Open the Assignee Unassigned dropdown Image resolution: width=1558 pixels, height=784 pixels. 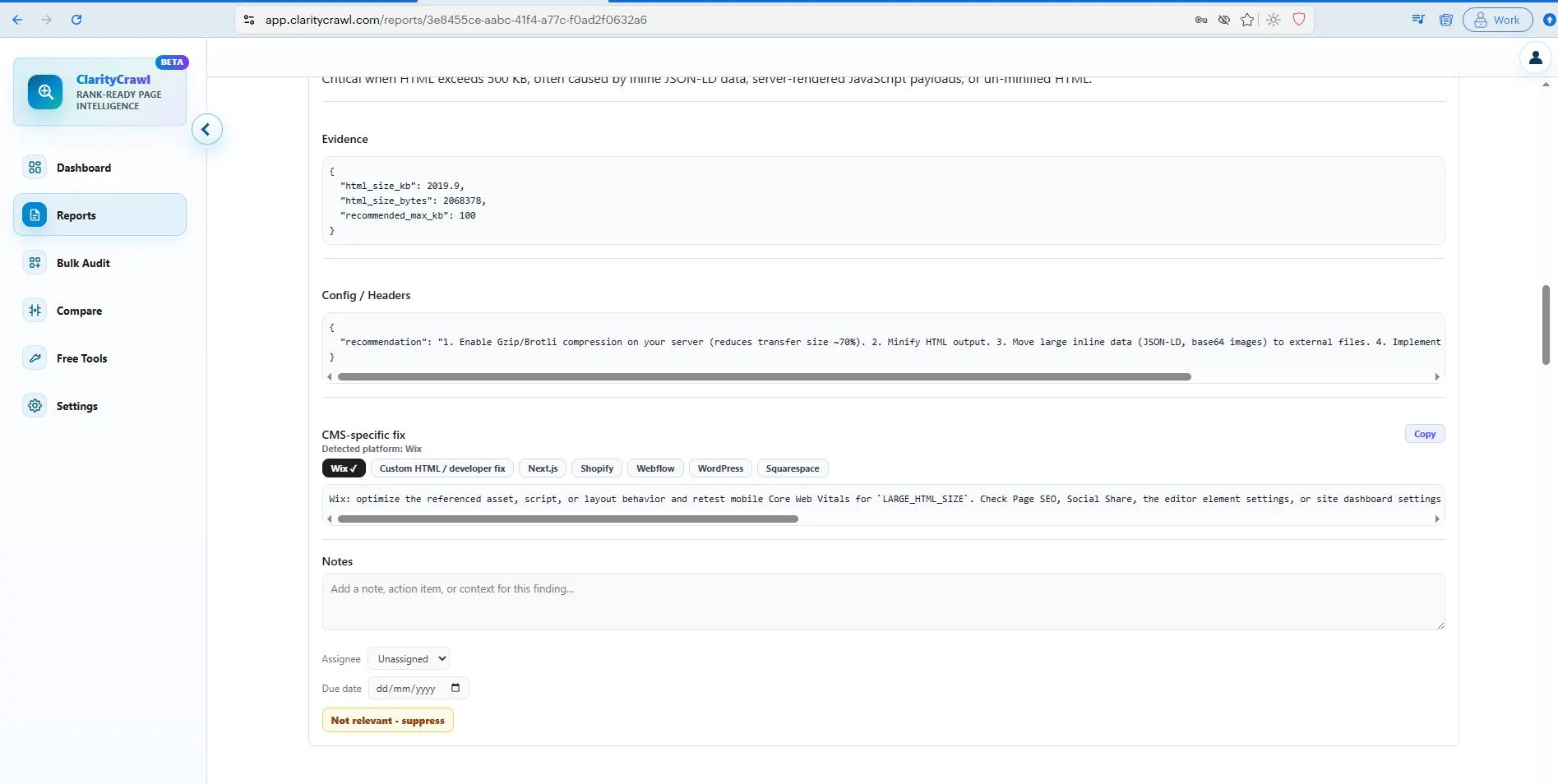409,658
